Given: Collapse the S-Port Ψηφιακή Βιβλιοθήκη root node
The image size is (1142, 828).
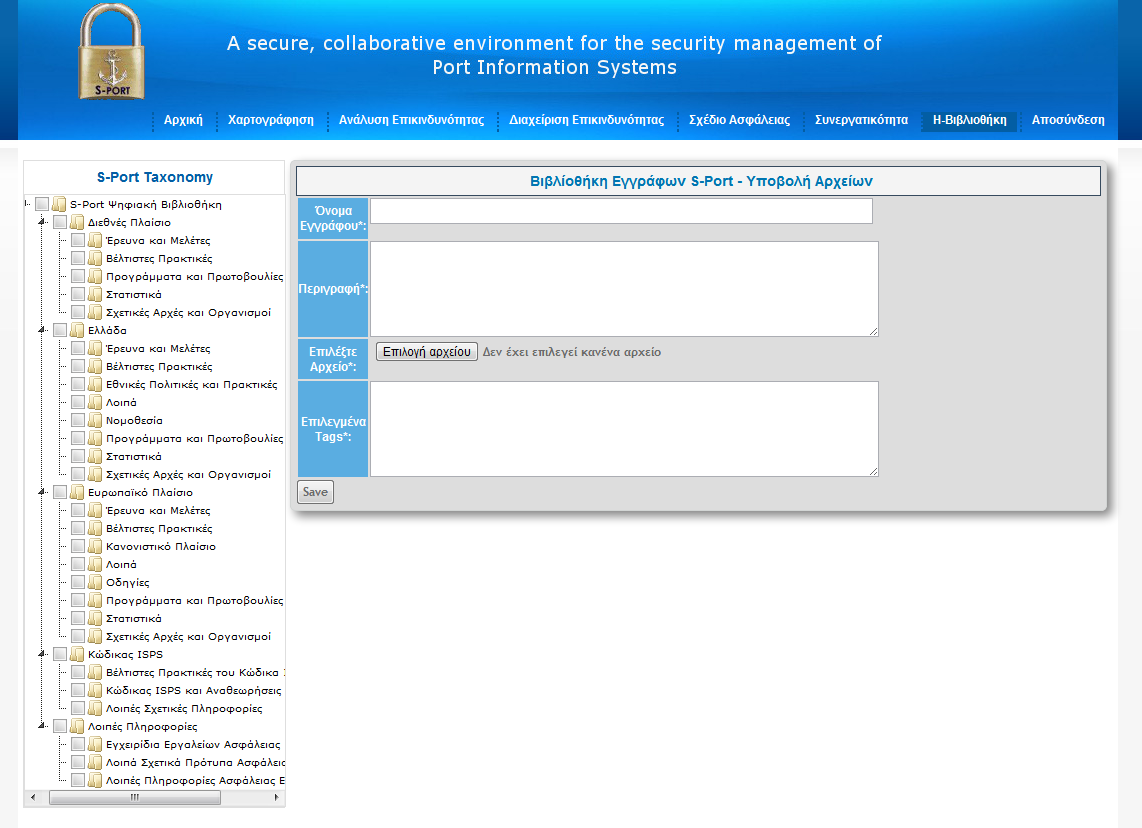Looking at the screenshot, I should pos(27,204).
